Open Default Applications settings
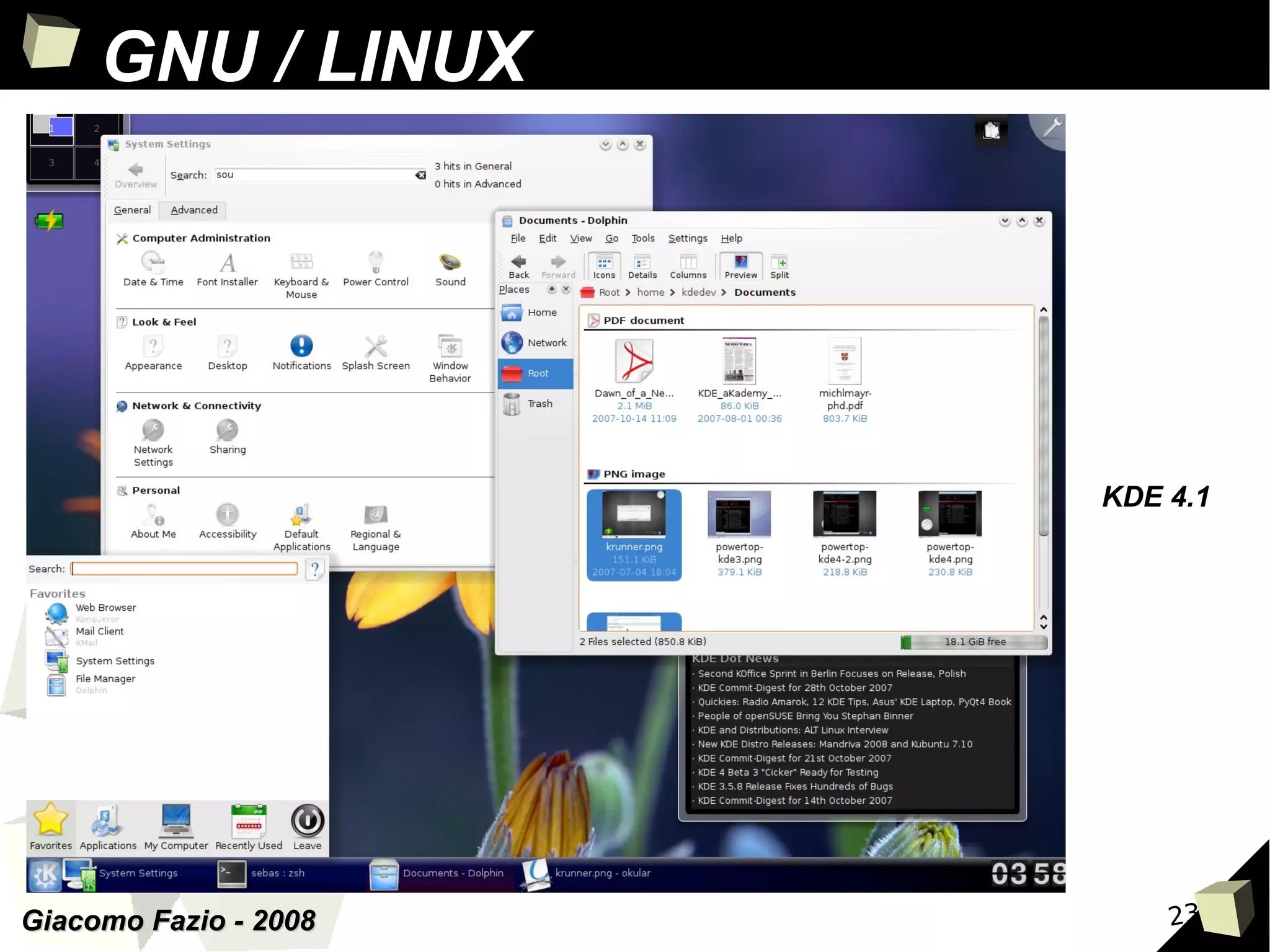This screenshot has width=1270, height=952. [x=301, y=527]
